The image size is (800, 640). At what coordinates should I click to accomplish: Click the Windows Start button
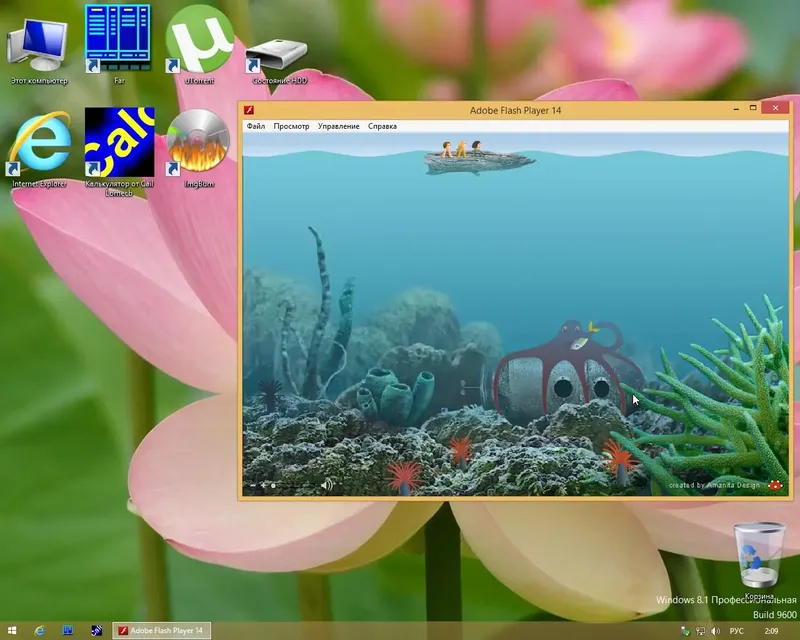tap(11, 631)
